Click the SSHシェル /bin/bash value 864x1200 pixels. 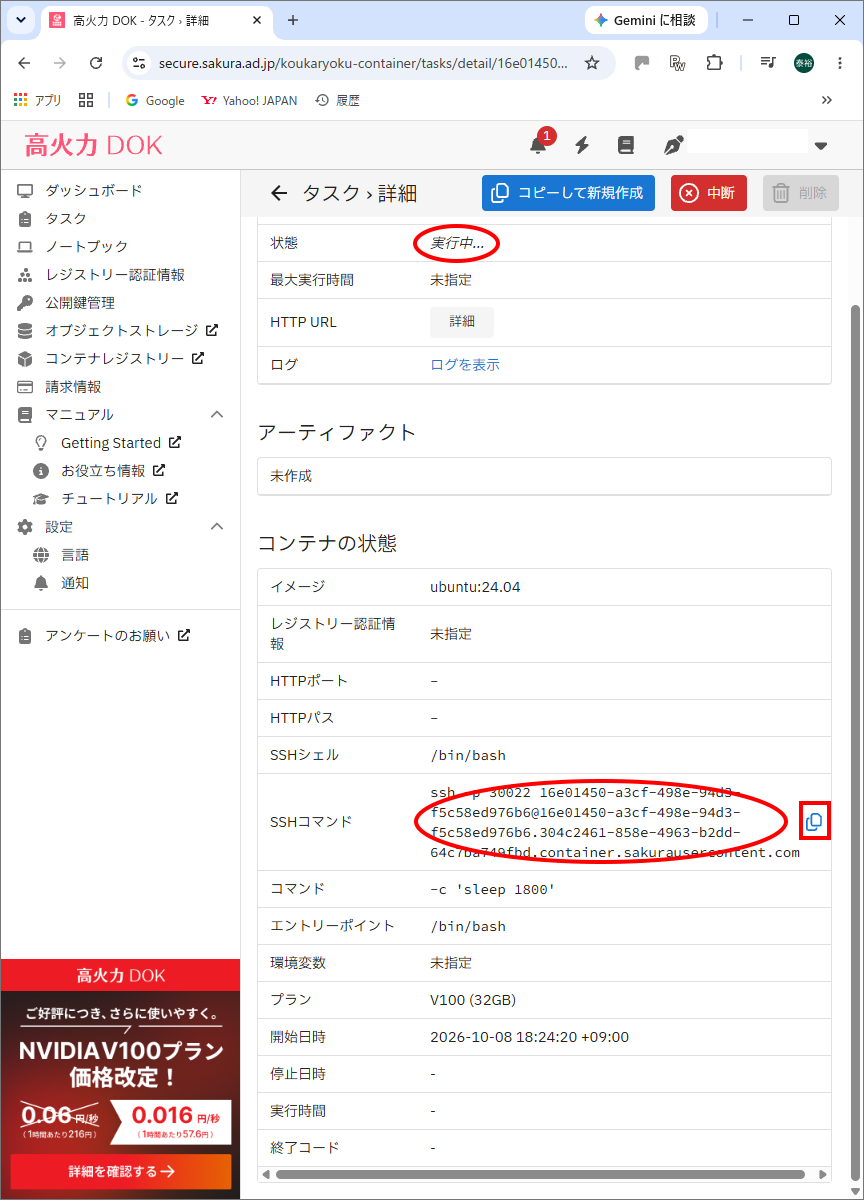click(469, 755)
